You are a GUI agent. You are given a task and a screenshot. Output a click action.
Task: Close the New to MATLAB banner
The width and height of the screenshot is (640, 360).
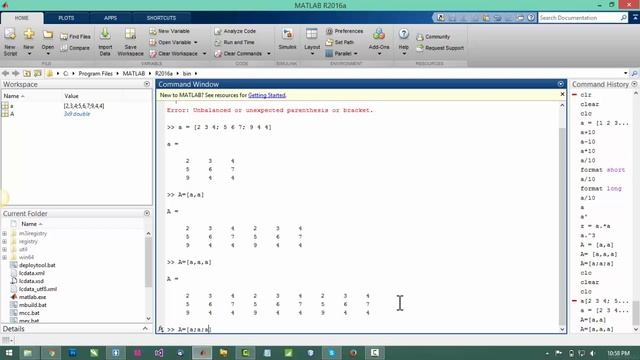coord(562,94)
